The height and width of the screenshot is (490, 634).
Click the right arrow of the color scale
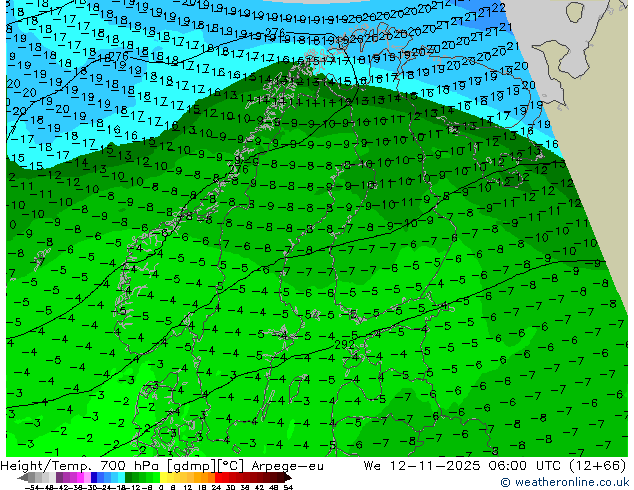click(x=288, y=478)
